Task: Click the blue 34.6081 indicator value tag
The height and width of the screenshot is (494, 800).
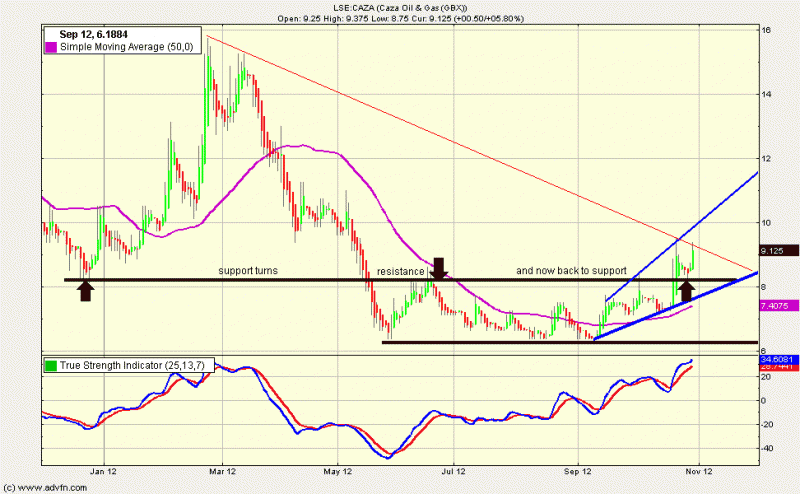Action: point(776,359)
